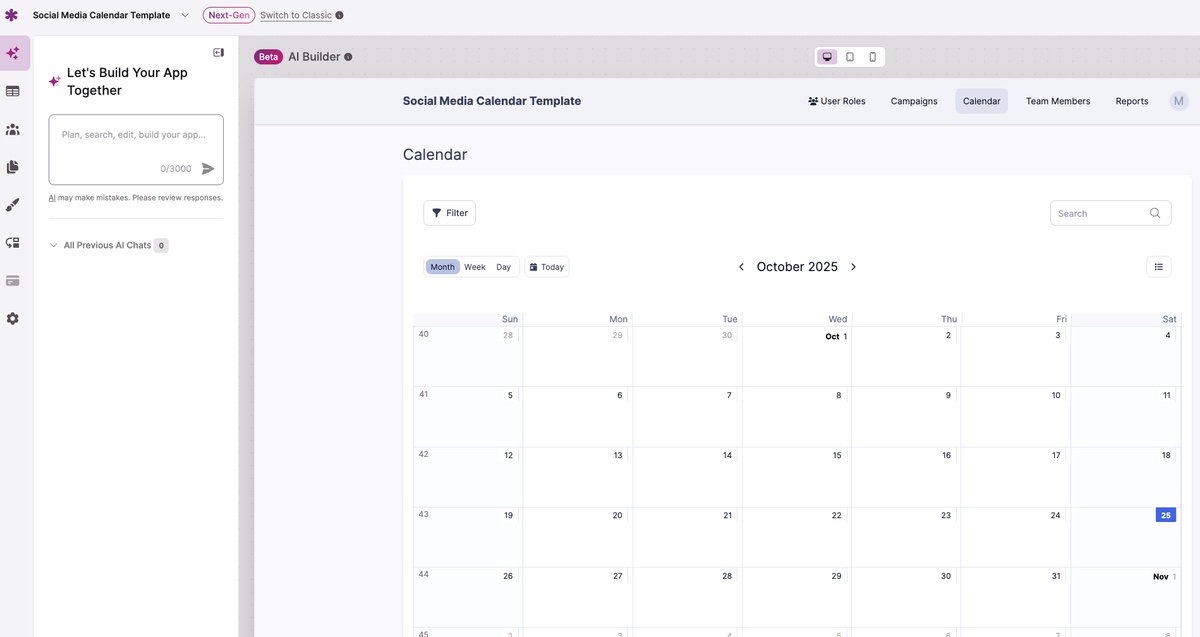Open the data tables sidebar icon
Viewport: 1200px width, 637px height.
coord(13,91)
